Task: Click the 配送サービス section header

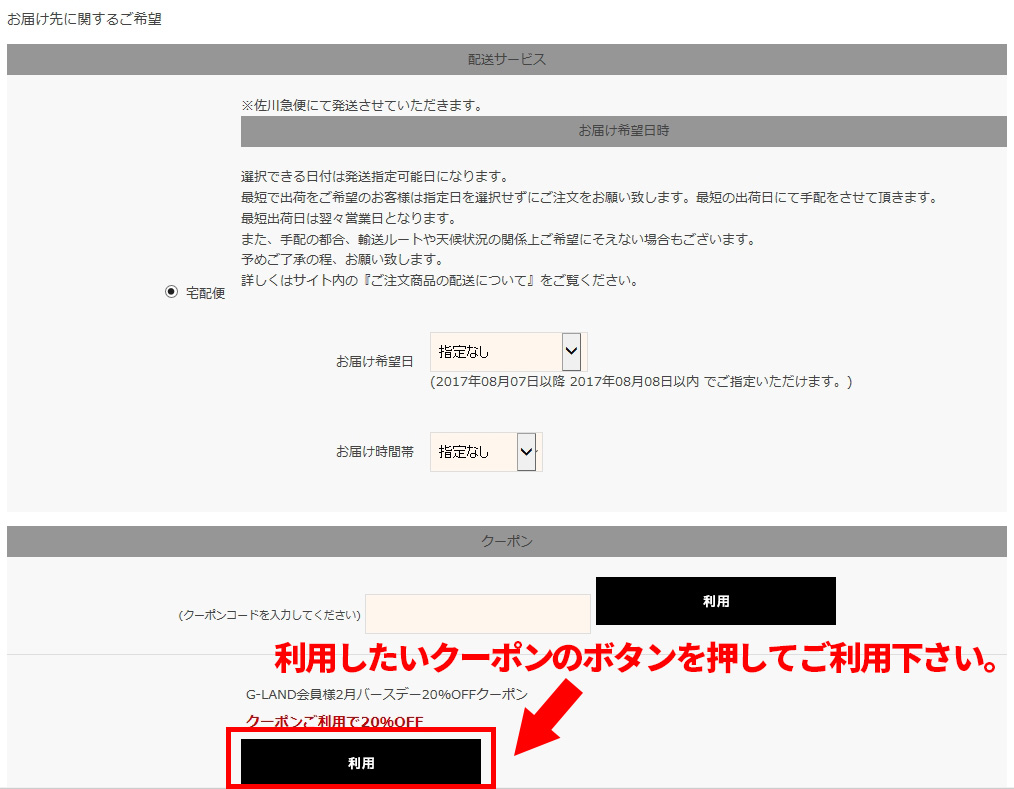Action: pos(506,59)
